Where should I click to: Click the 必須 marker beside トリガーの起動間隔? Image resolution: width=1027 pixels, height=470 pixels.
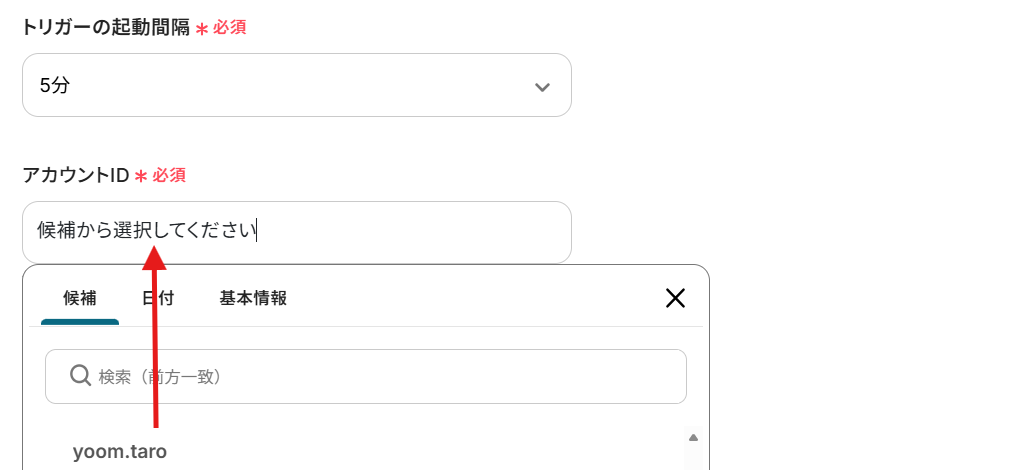(x=229, y=27)
